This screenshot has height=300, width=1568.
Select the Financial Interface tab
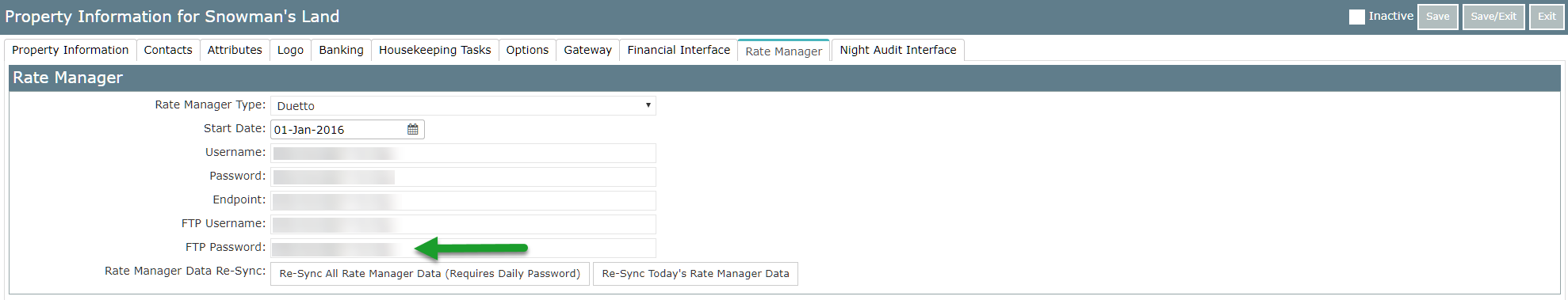coord(679,50)
